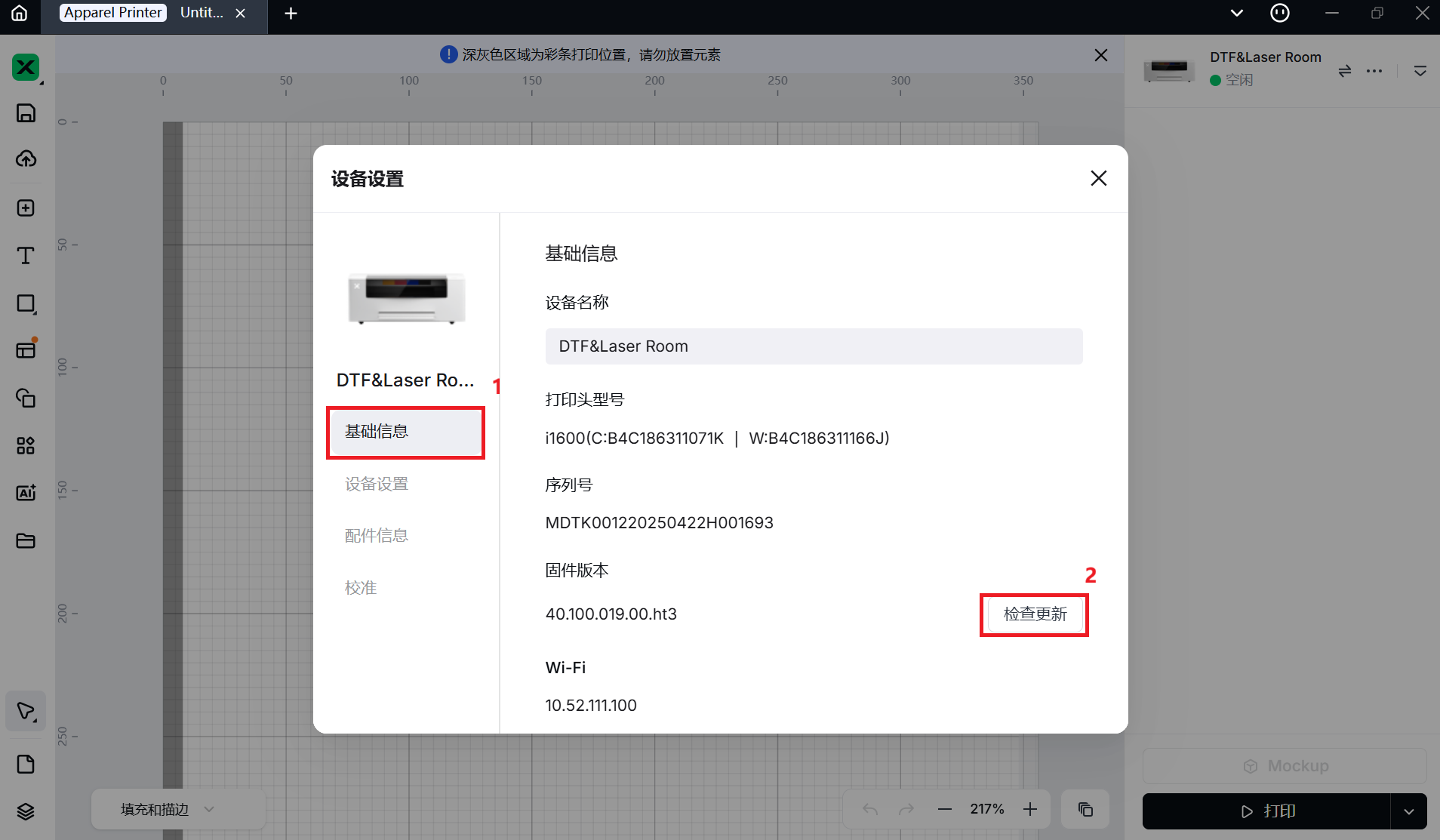This screenshot has width=1440, height=840.
Task: Click the device name input field
Action: click(814, 346)
